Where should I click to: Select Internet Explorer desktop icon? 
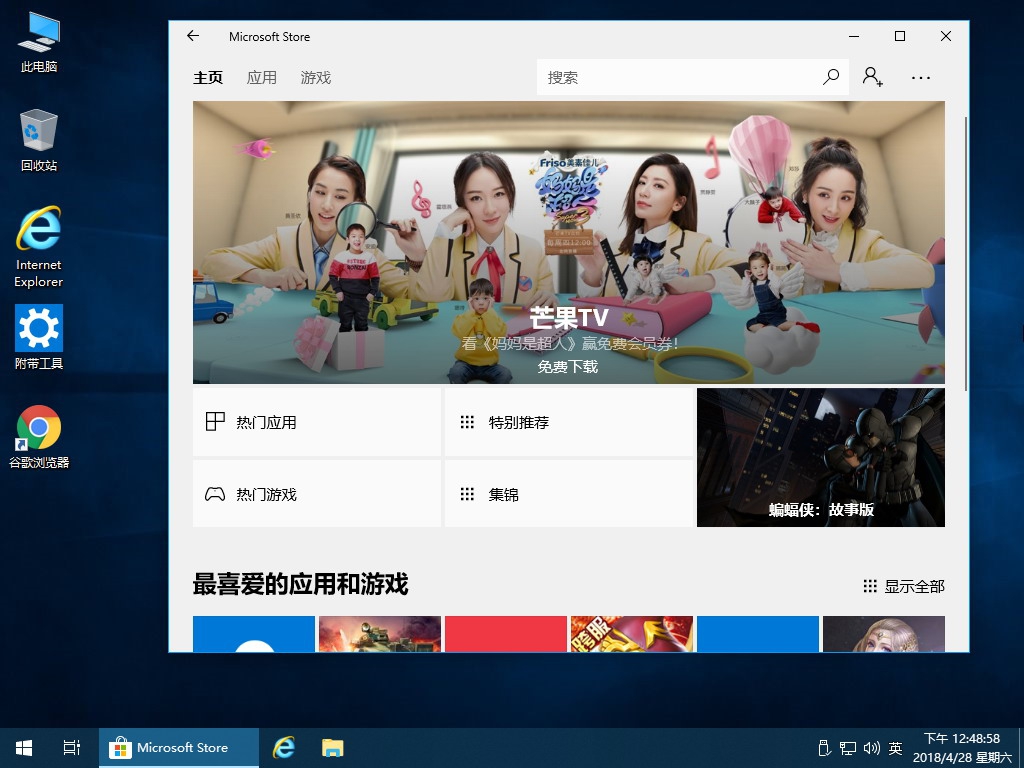point(39,248)
